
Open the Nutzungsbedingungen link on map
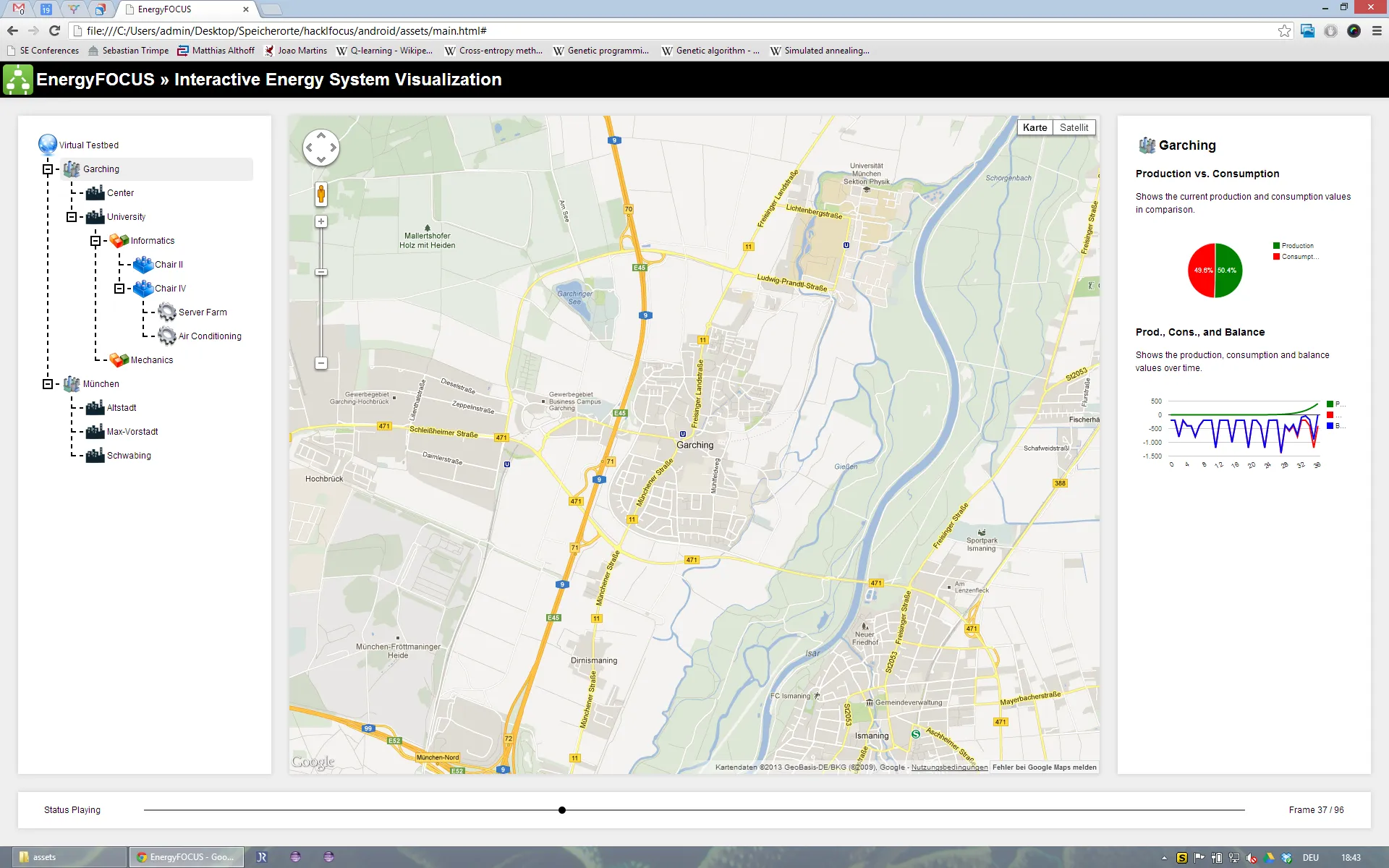pyautogui.click(x=949, y=767)
